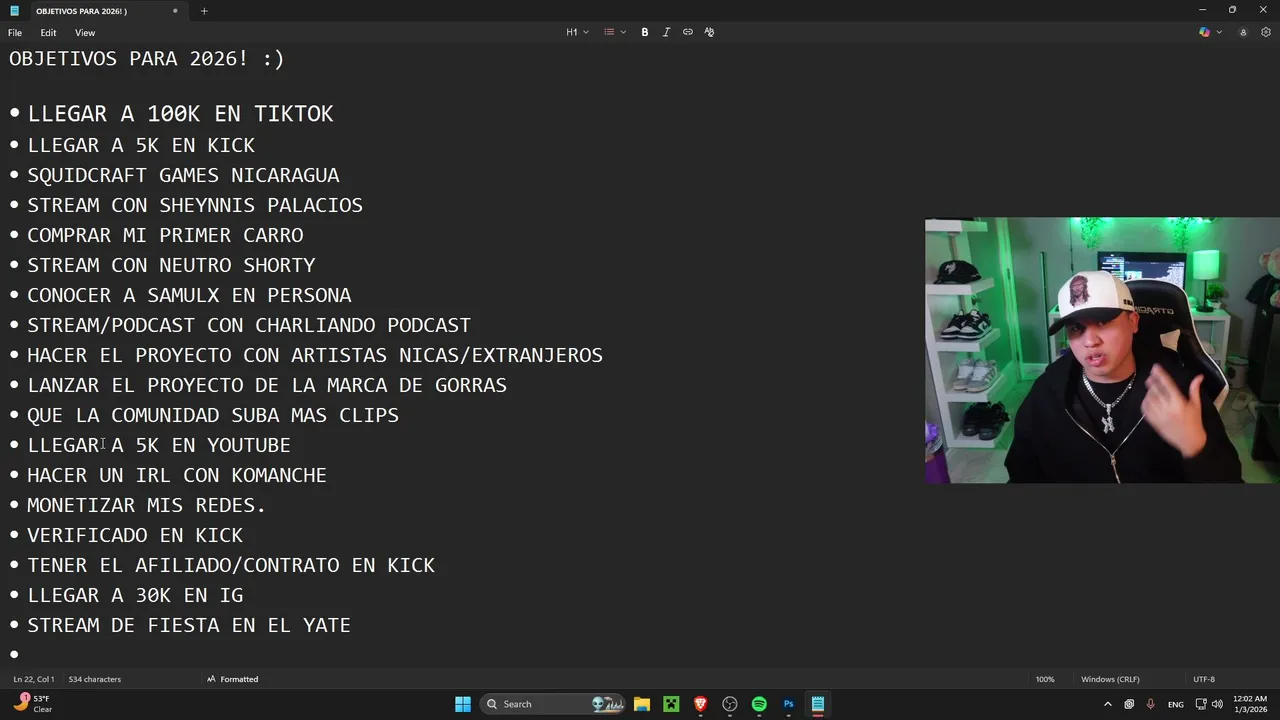The image size is (1280, 720).
Task: Click the line STREAM CON SHEYNNIS PALACIOS
Action: tap(195, 205)
